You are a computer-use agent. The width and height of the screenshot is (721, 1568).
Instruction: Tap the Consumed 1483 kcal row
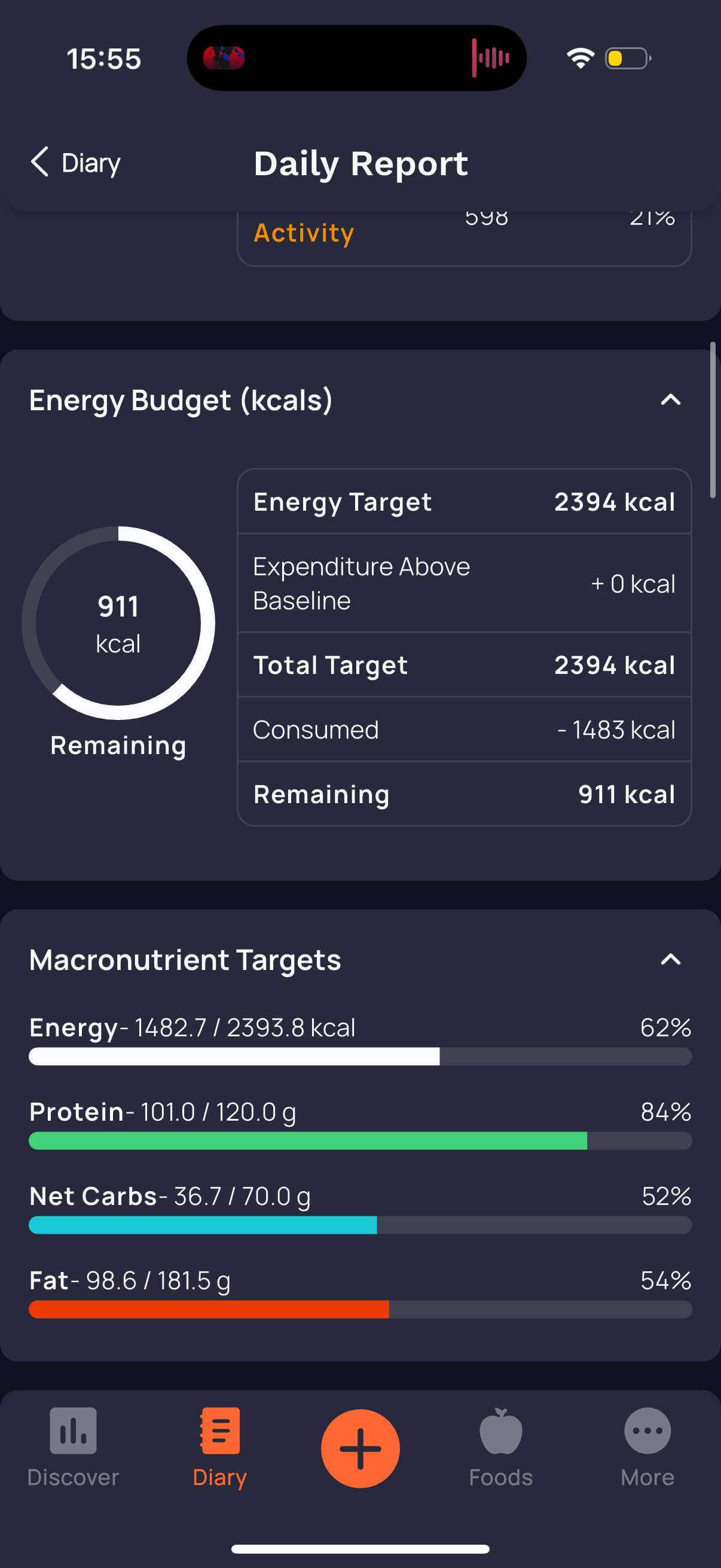coord(465,730)
